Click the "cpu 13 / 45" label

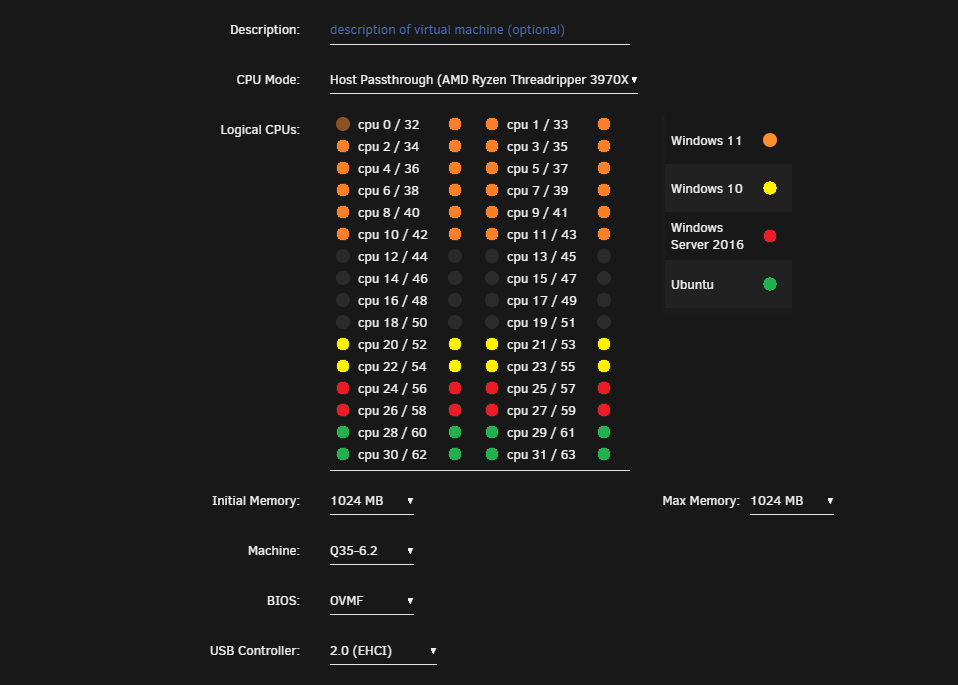[541, 257]
